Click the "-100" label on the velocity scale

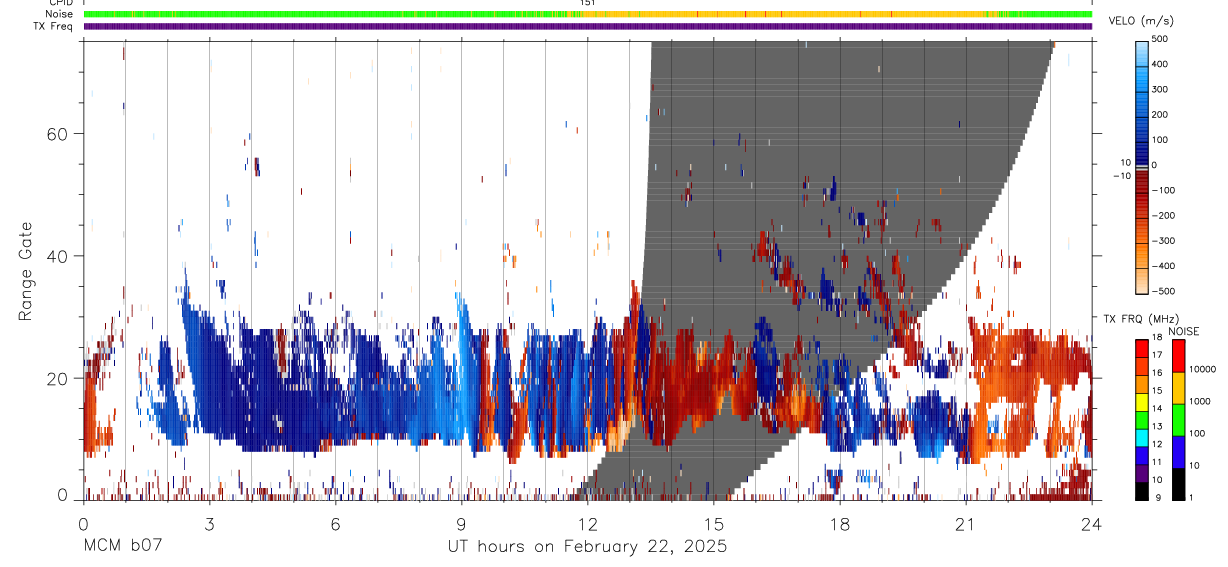1161,190
